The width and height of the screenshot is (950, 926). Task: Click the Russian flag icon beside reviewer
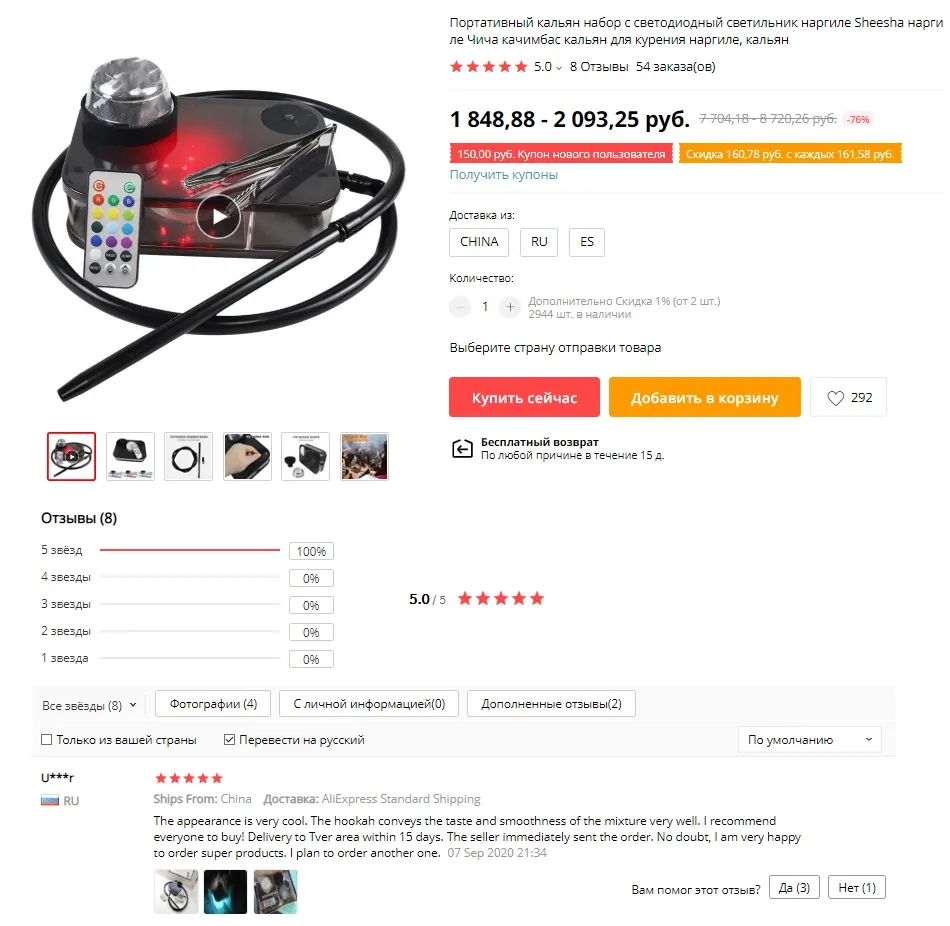click(50, 801)
